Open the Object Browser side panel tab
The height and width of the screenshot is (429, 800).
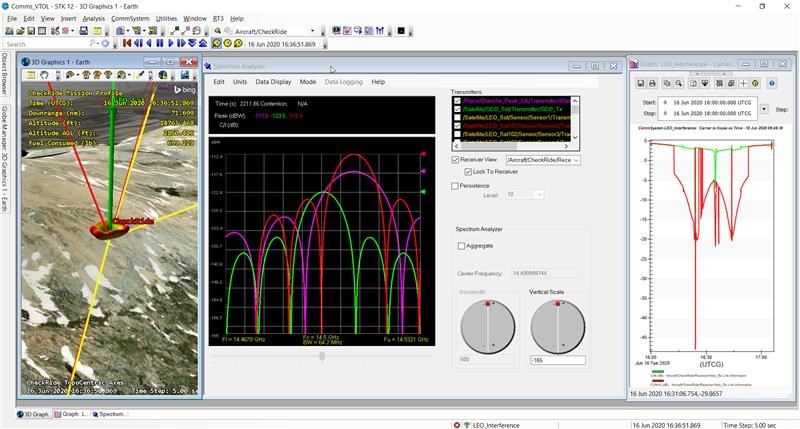pyautogui.click(x=5, y=73)
